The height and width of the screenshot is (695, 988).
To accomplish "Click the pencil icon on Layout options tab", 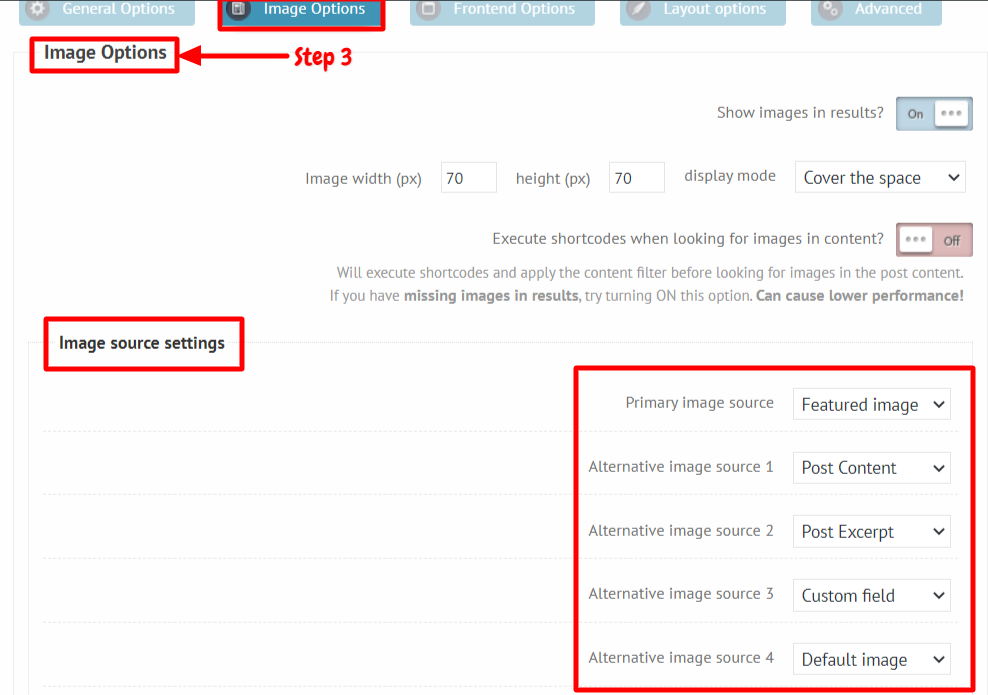I will coord(638,9).
